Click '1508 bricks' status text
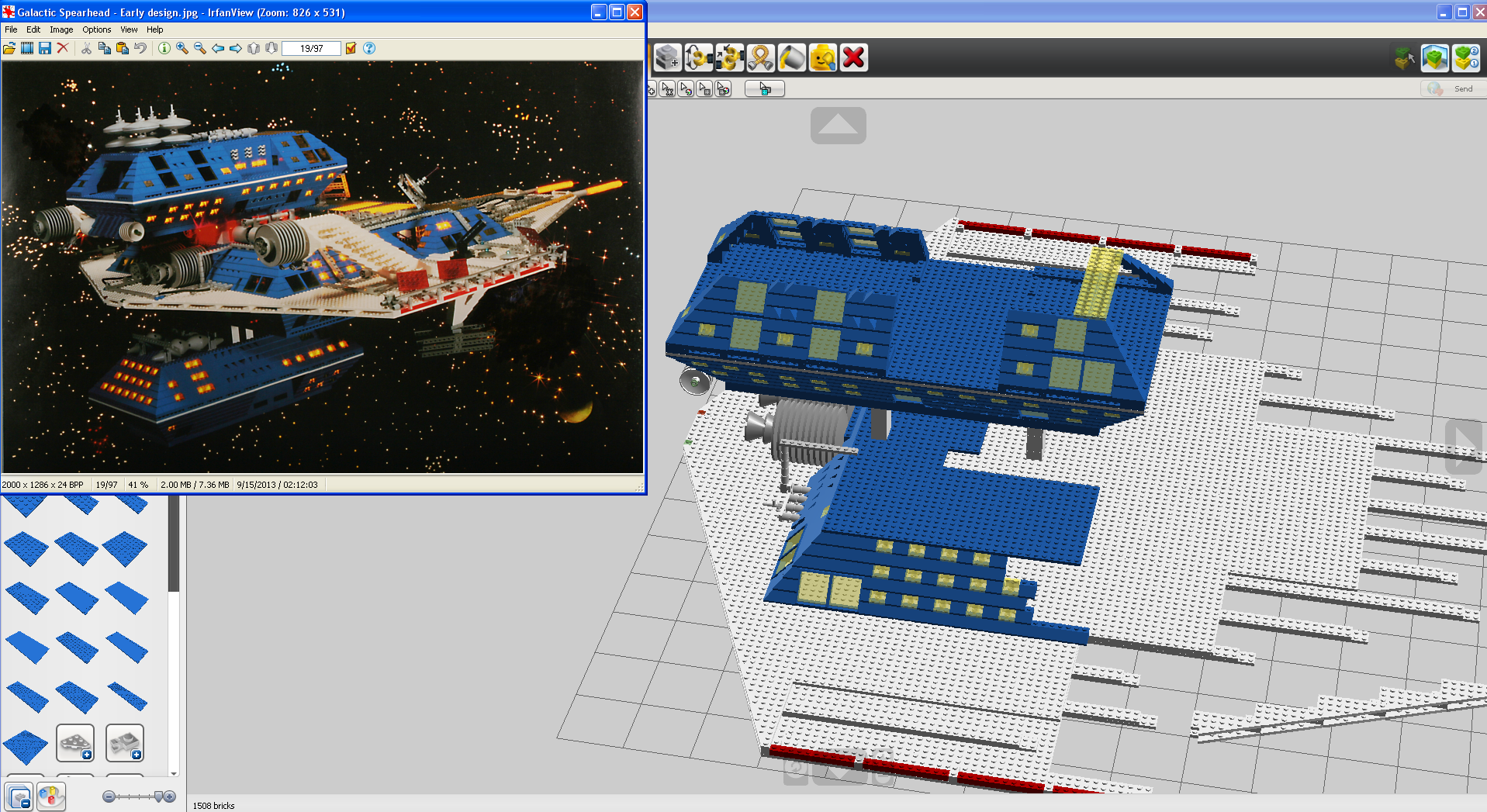Screen dimensions: 1487x812 tap(213, 806)
